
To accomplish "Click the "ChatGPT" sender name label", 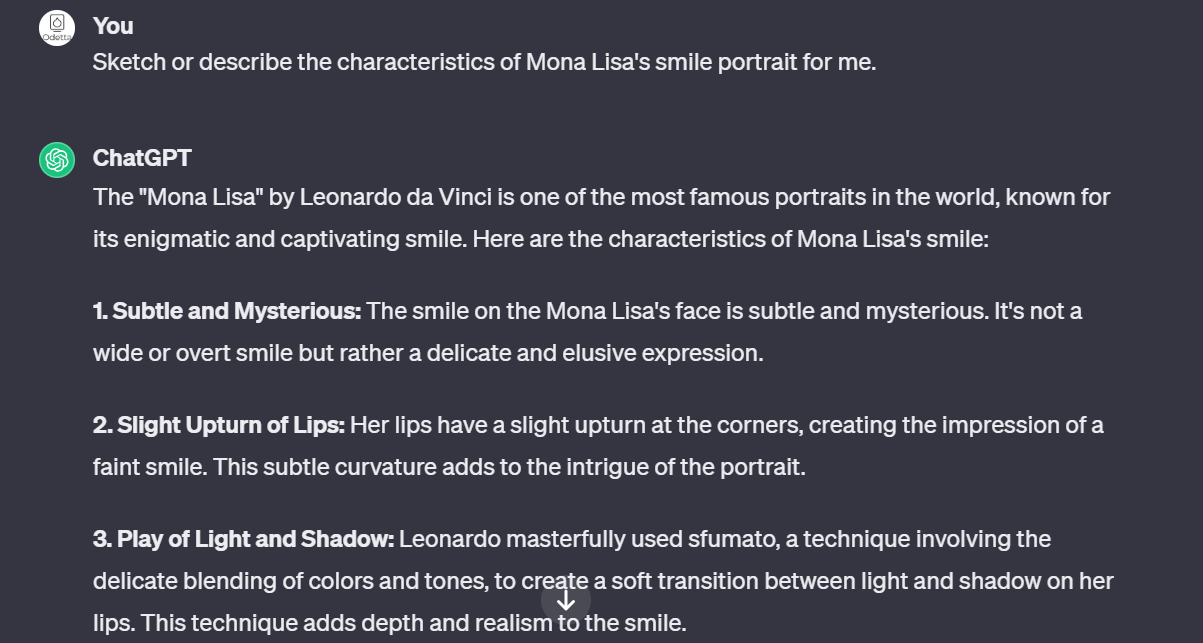I will tap(142, 158).
